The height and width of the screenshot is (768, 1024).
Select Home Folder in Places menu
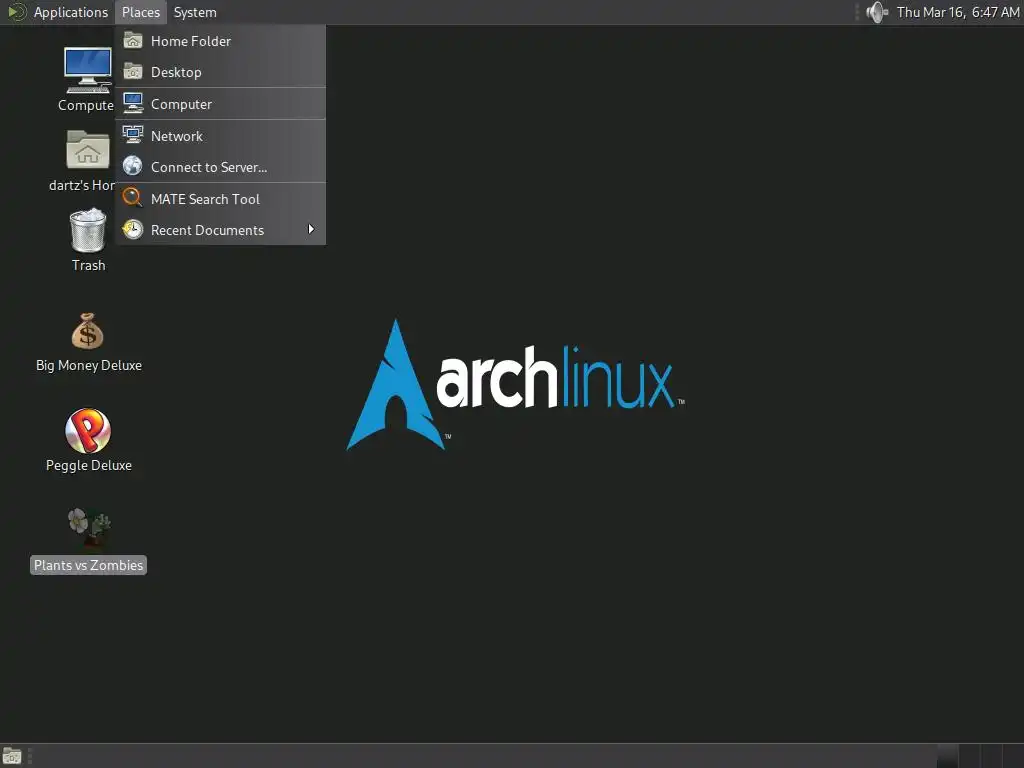tap(221, 41)
